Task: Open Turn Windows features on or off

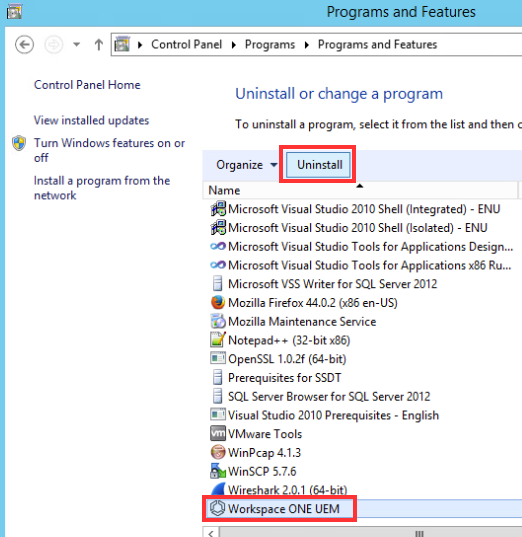Action: tap(109, 150)
